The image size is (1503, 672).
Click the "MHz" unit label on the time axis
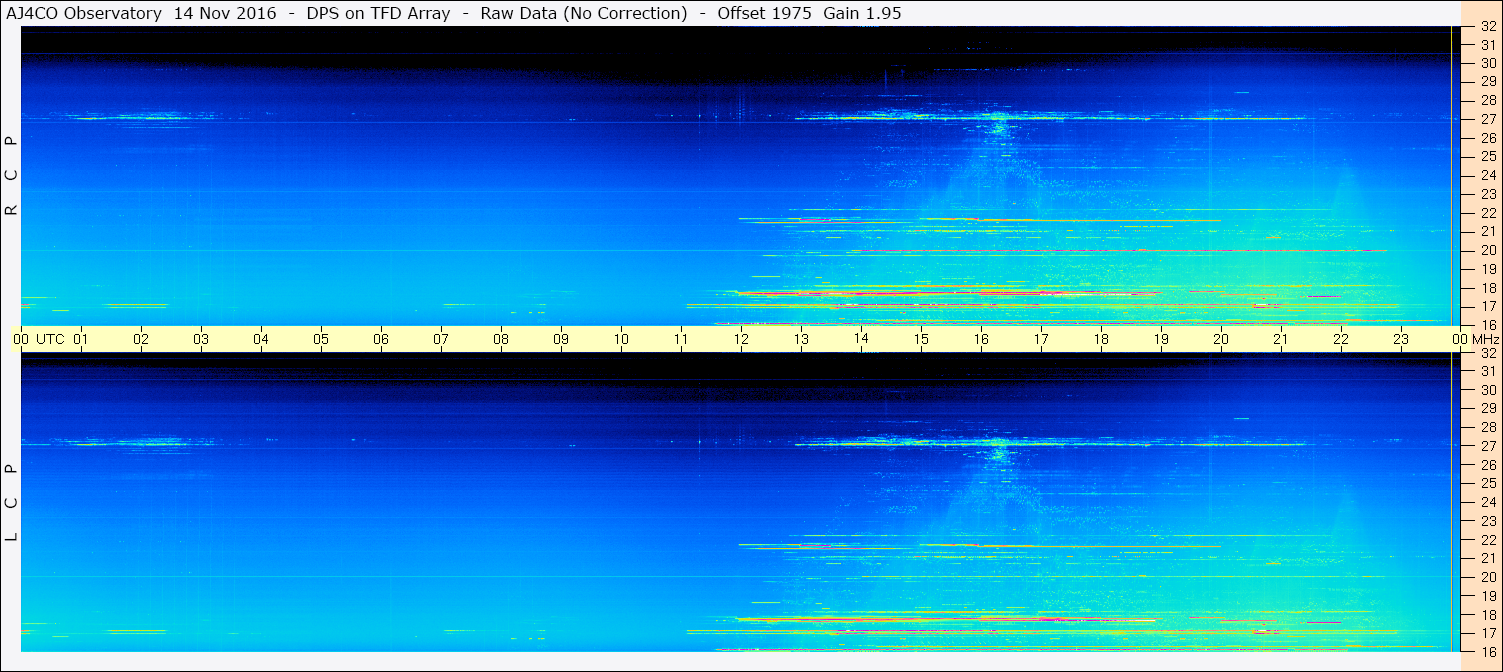(1484, 339)
